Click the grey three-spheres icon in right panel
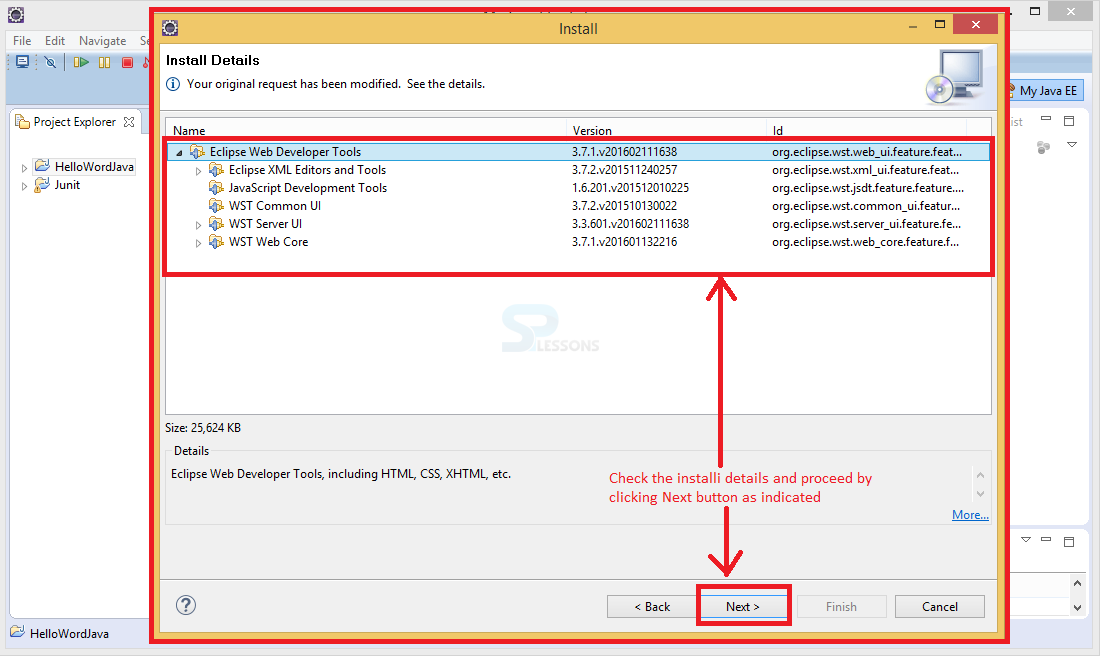Viewport: 1100px width, 656px height. [x=1043, y=147]
